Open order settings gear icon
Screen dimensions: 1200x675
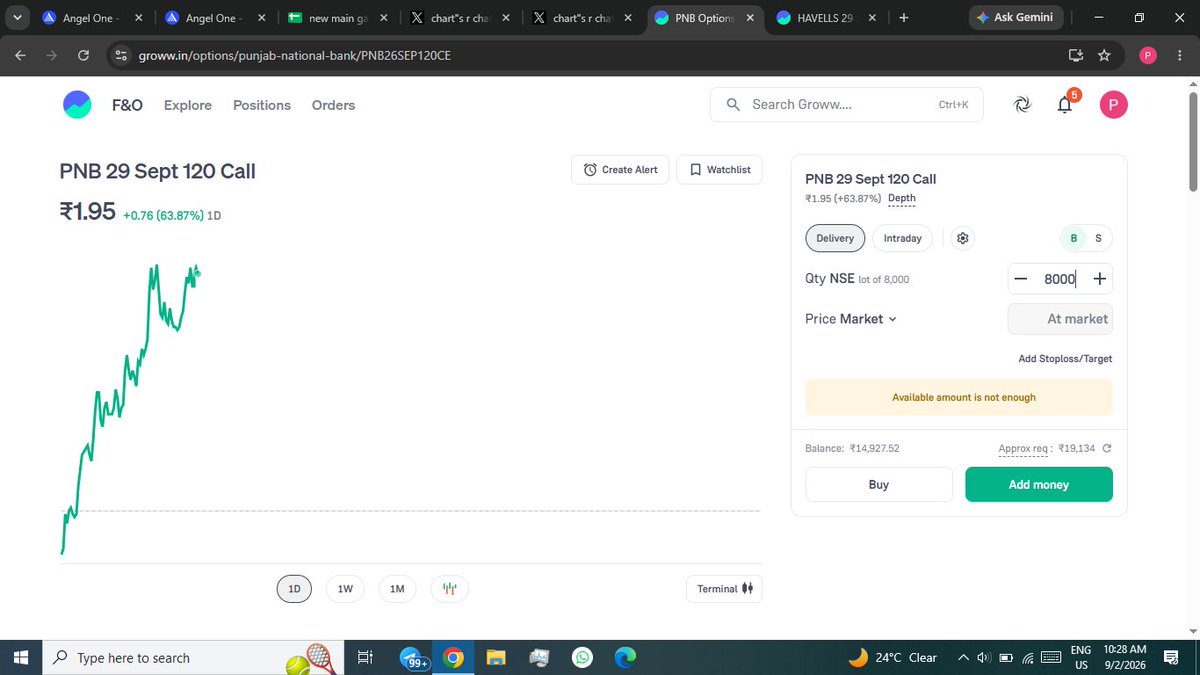[x=963, y=238]
